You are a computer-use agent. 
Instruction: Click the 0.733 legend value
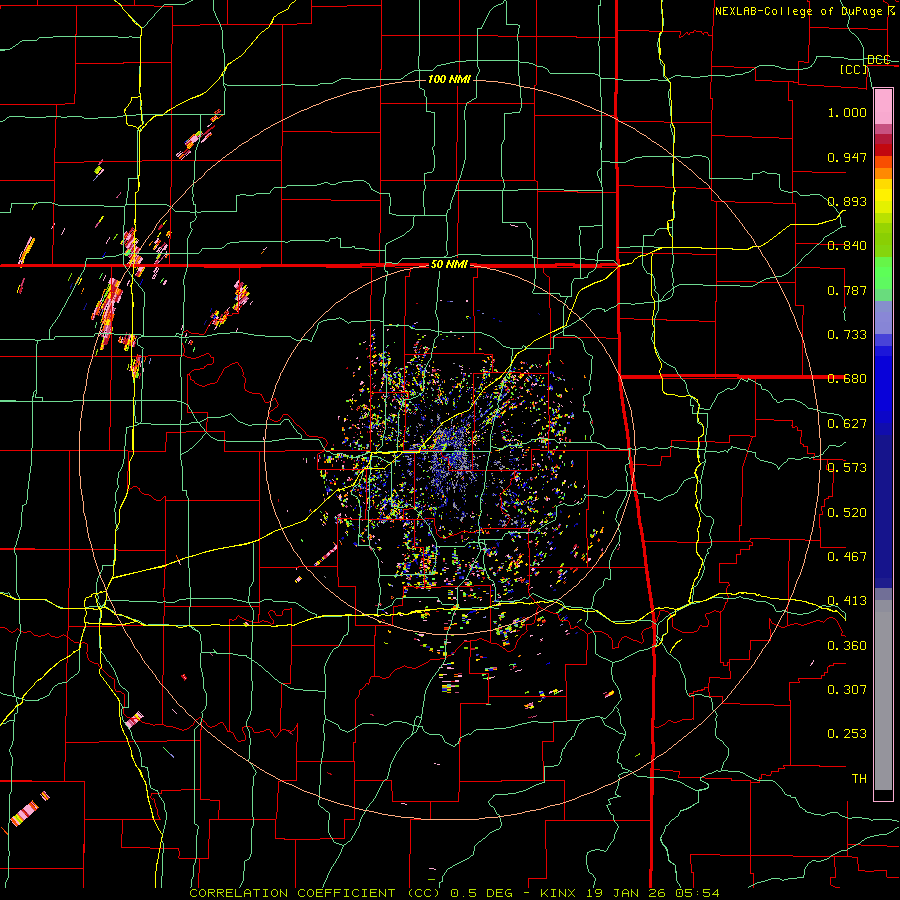pos(847,335)
